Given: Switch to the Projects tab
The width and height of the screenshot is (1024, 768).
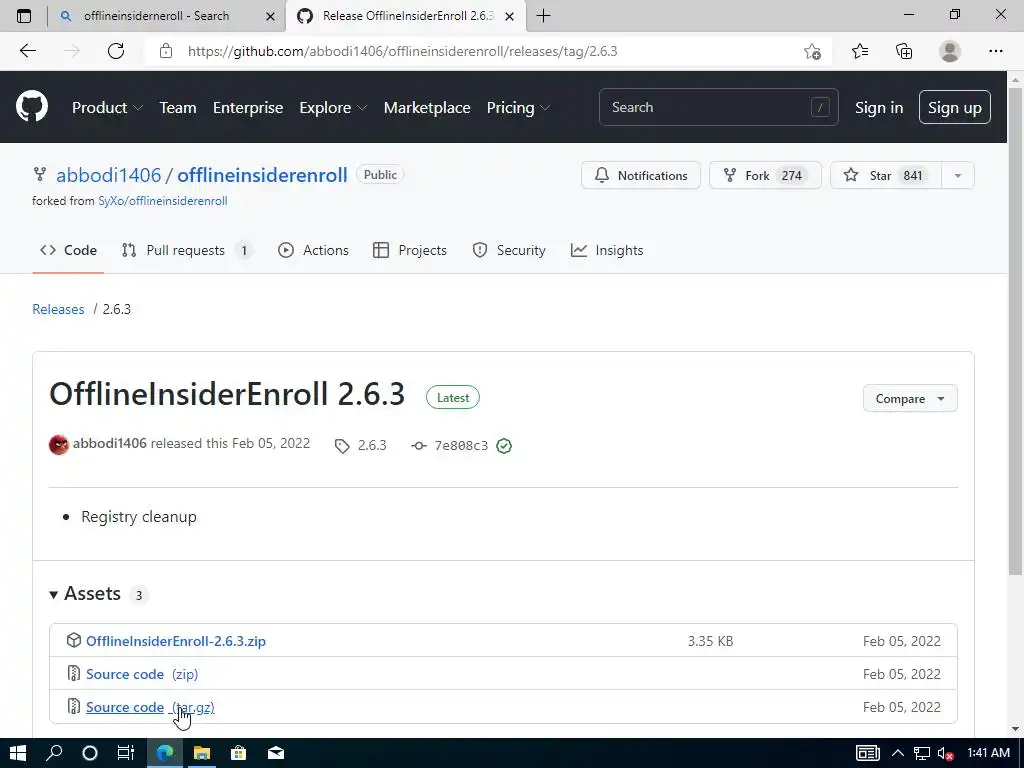Looking at the screenshot, I should (409, 250).
